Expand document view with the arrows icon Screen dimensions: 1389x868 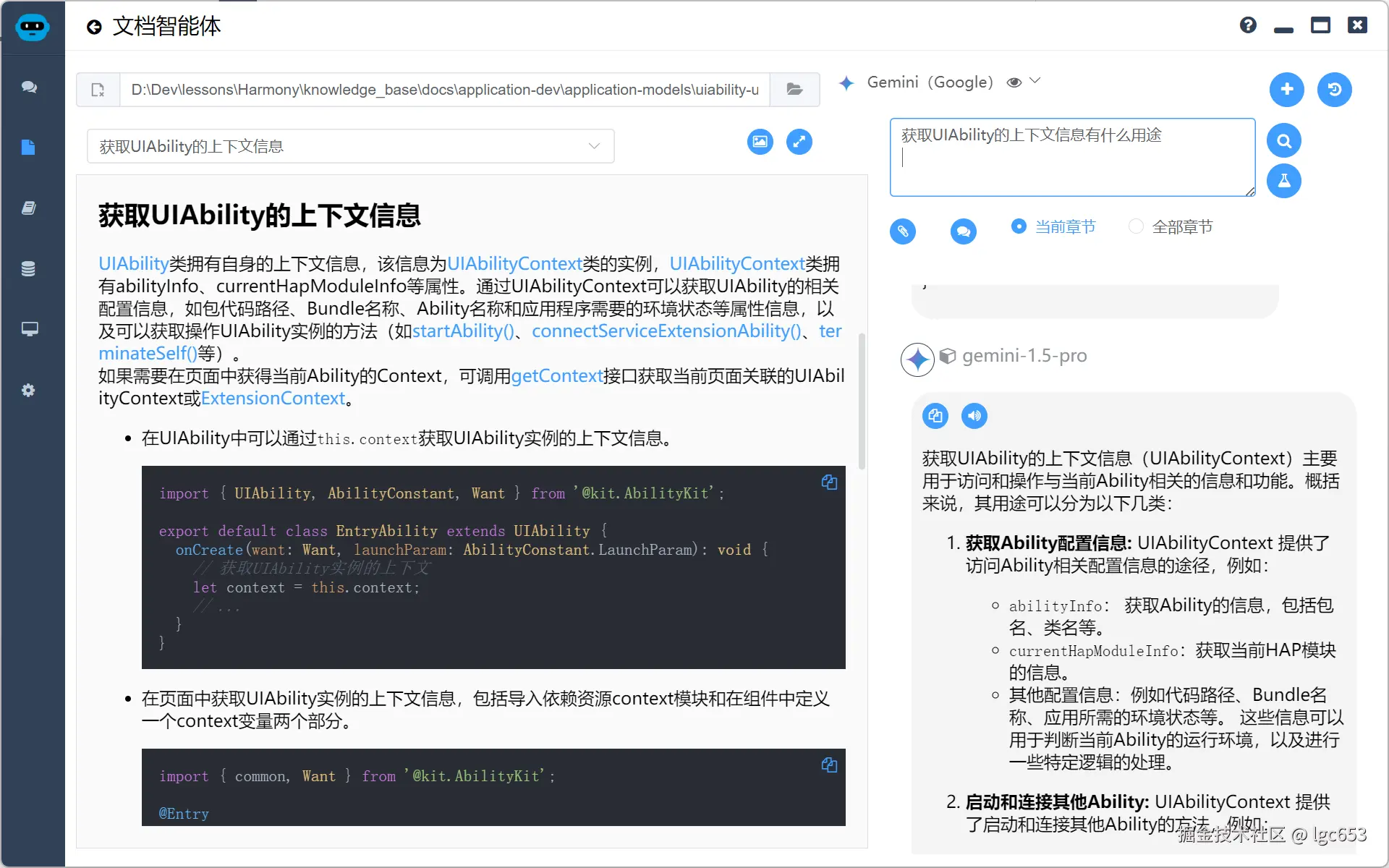pyautogui.click(x=799, y=142)
